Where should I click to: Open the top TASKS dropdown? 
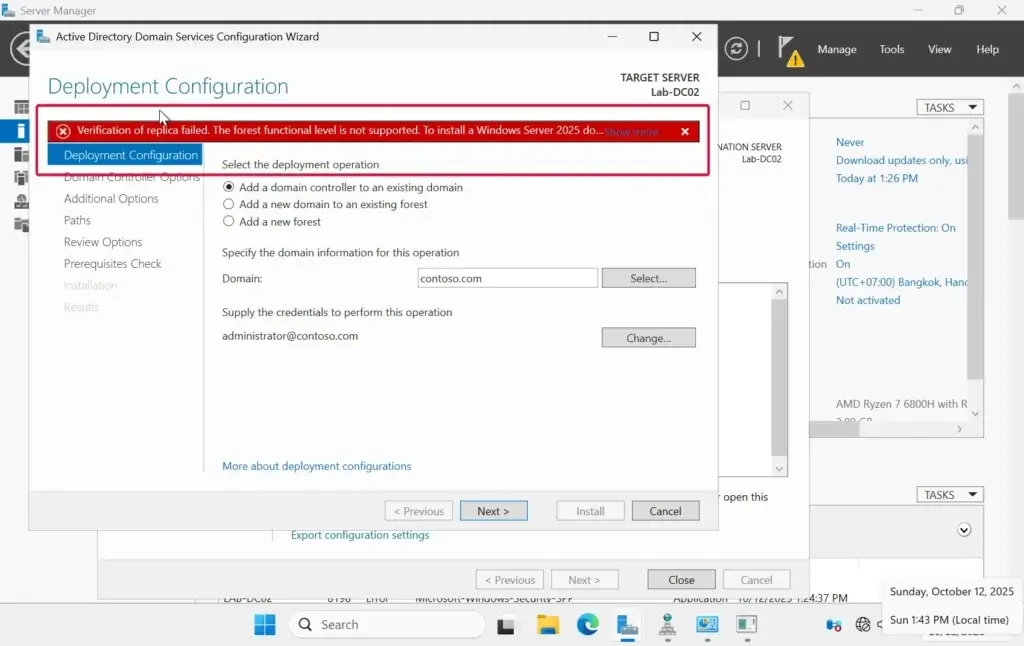[949, 107]
